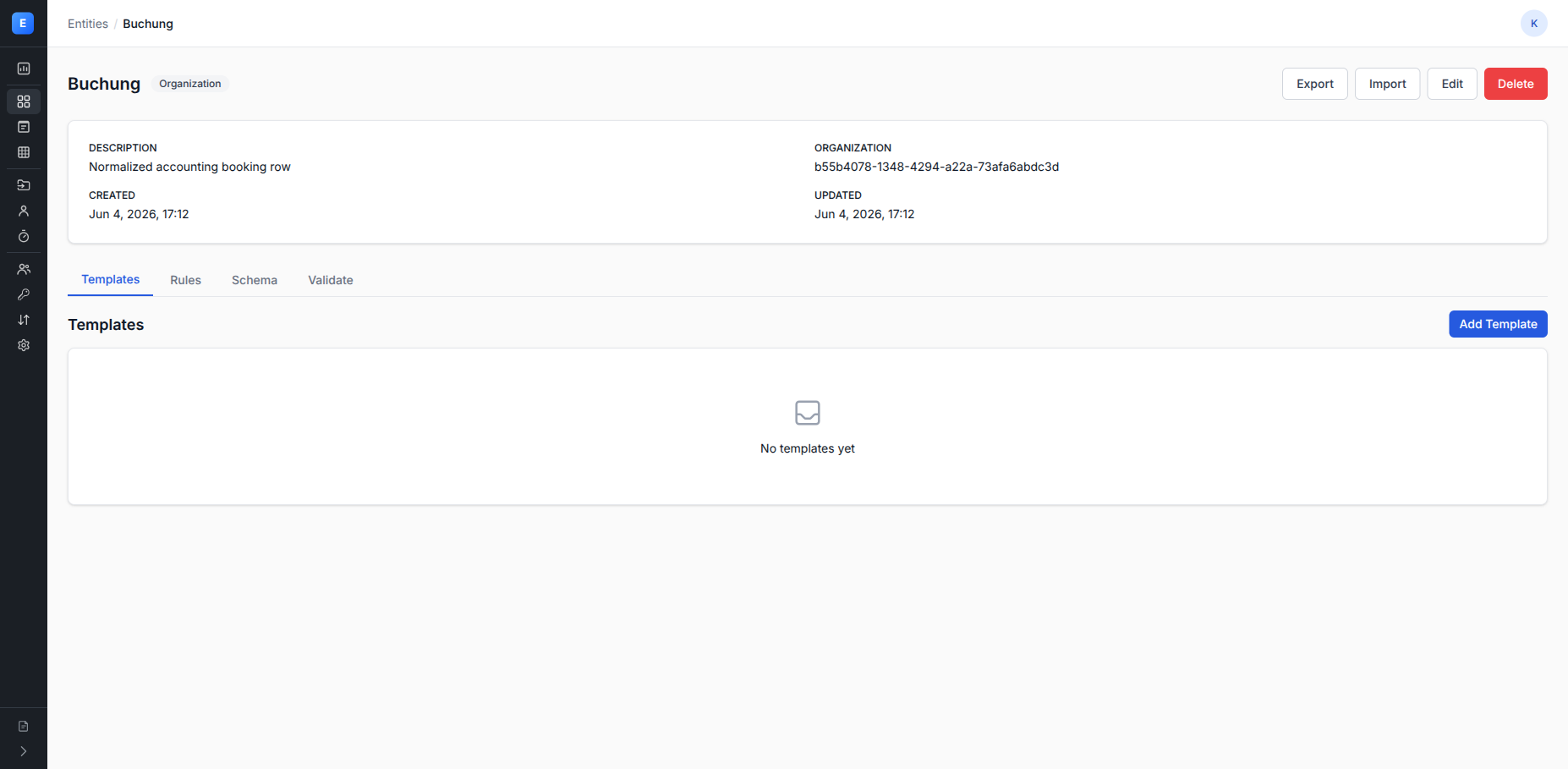The width and height of the screenshot is (1568, 769).
Task: Go to Entities breadcrumb link
Action: (88, 24)
